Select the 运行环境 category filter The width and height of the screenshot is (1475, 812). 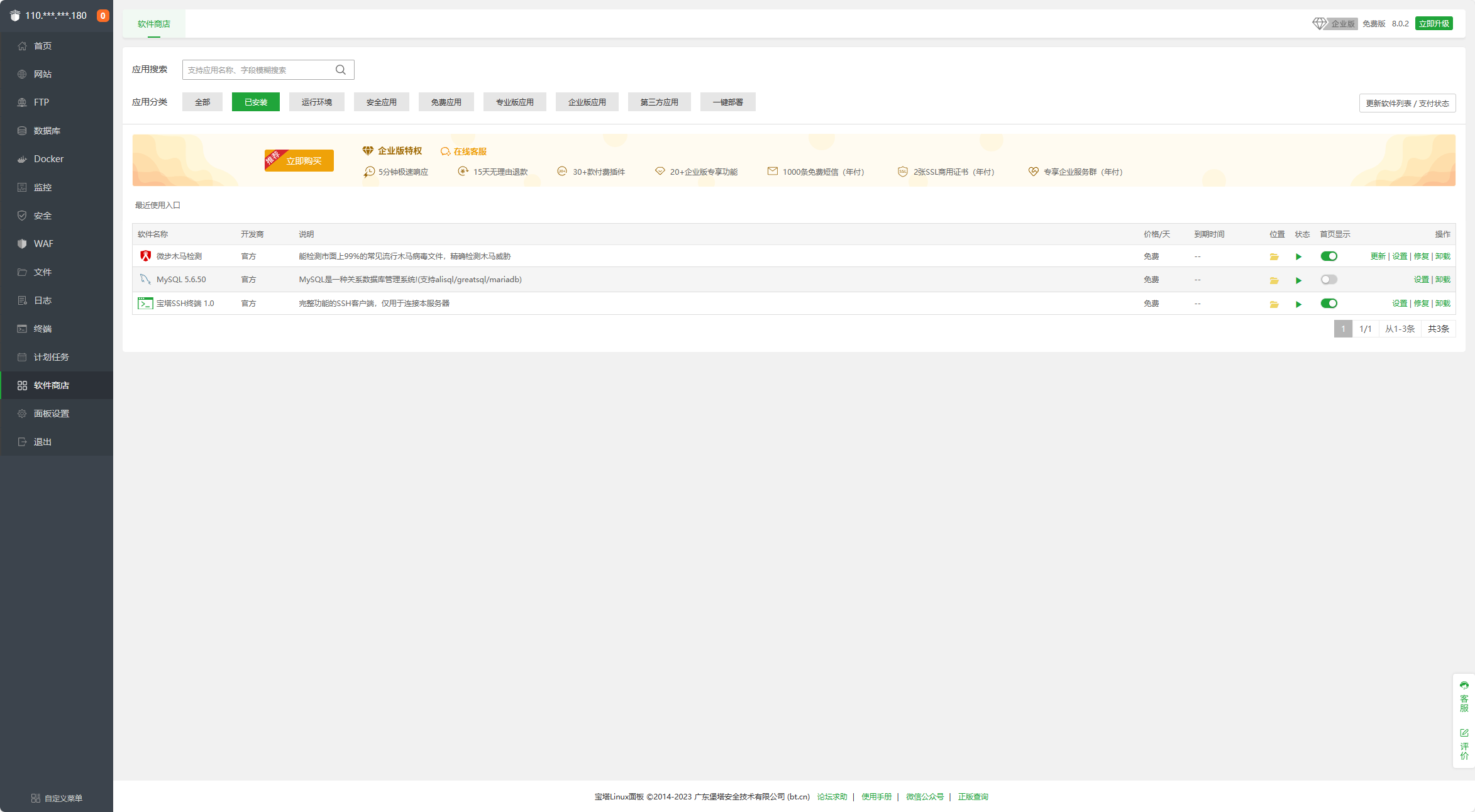[x=317, y=102]
